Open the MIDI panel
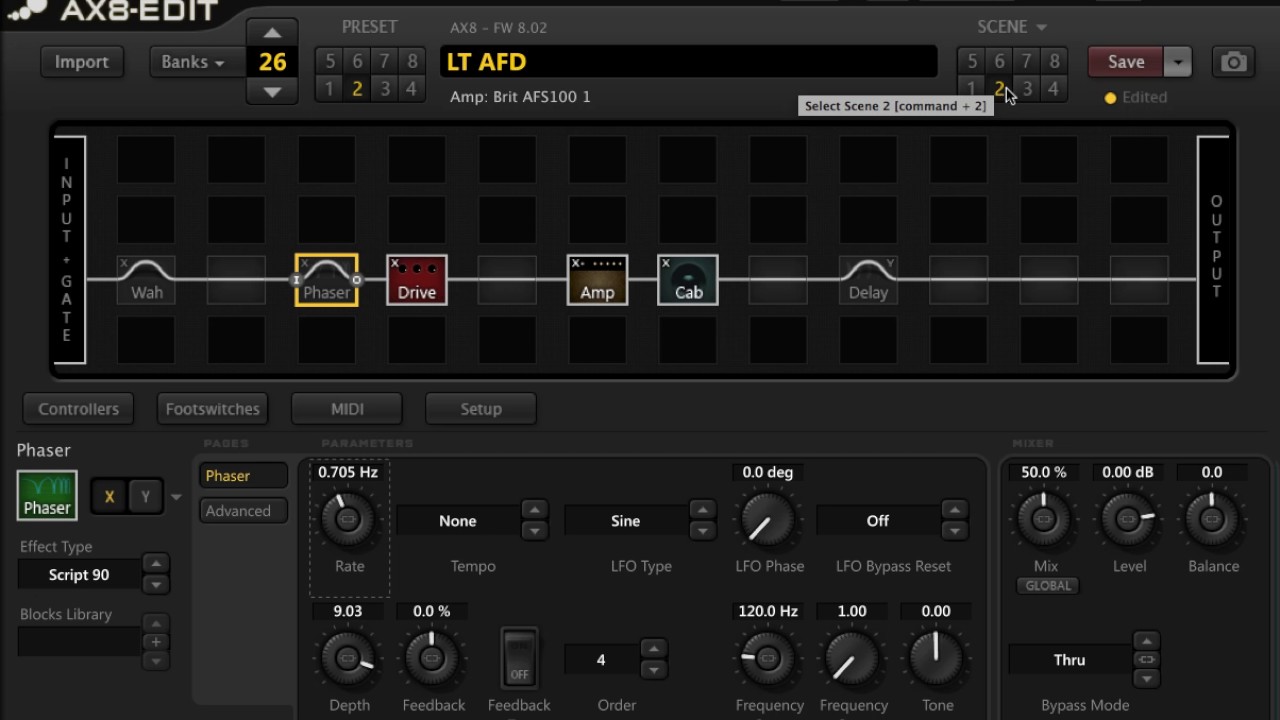 point(347,409)
